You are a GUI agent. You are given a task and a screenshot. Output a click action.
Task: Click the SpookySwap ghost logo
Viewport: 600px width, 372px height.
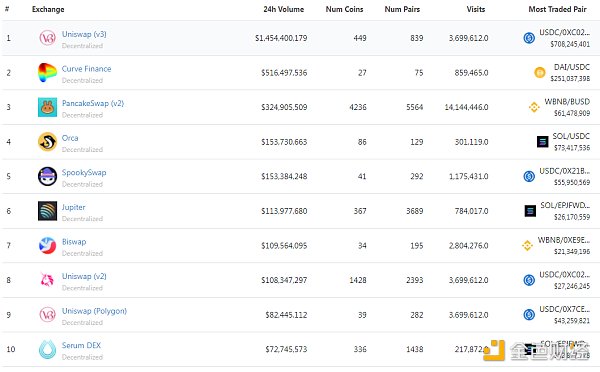pos(47,176)
